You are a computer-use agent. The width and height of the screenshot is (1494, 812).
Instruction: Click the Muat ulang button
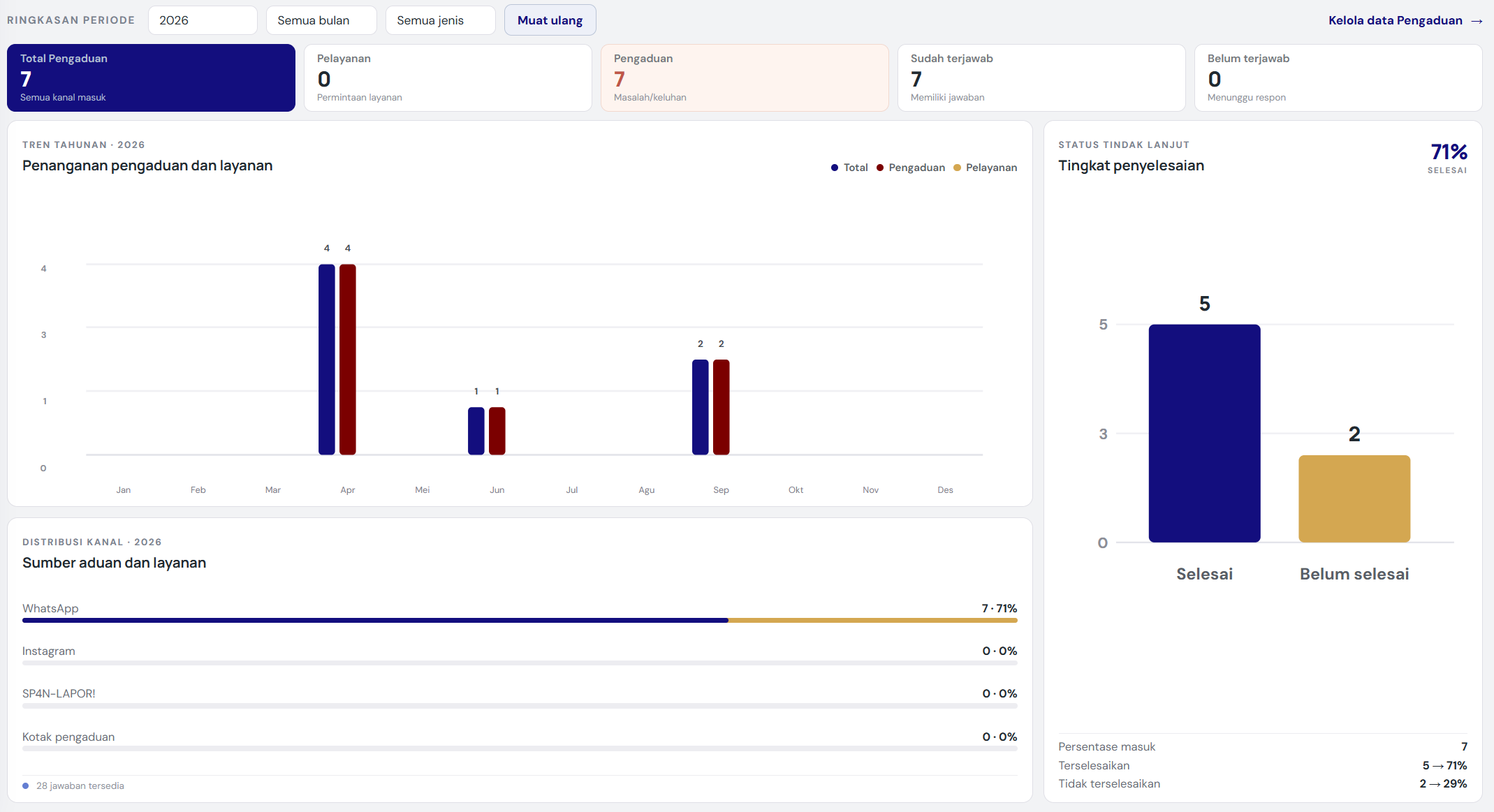coord(550,20)
